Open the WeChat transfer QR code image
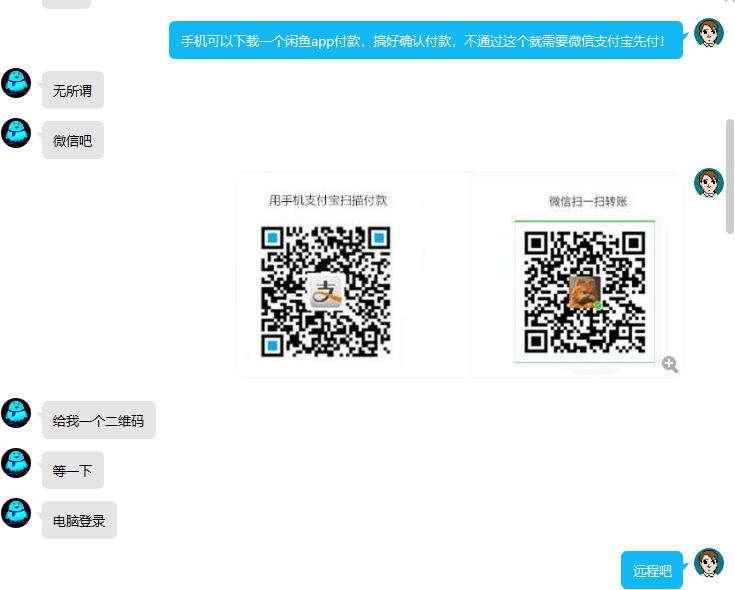Image resolution: width=735 pixels, height=590 pixels. 585,291
